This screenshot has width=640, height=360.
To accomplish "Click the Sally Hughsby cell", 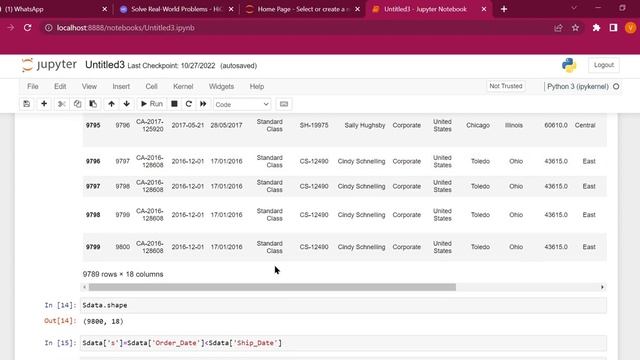I will coord(364,125).
